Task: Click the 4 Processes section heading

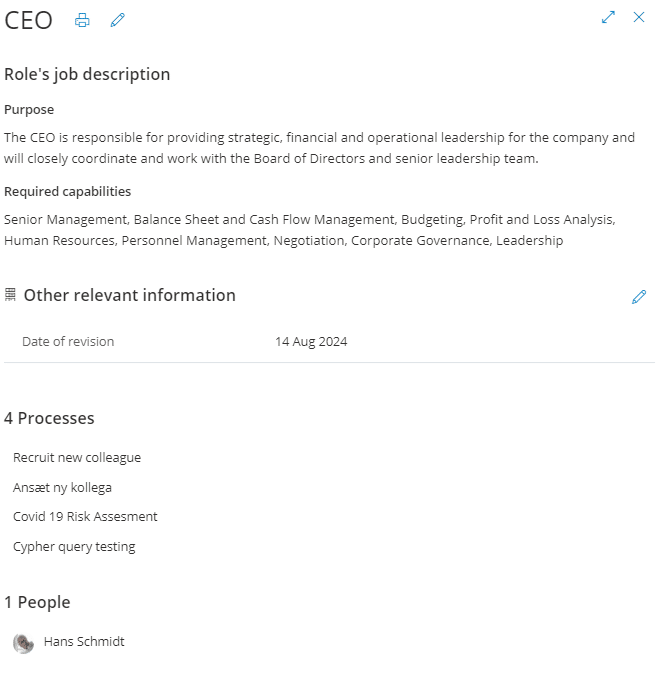Action: tap(49, 419)
